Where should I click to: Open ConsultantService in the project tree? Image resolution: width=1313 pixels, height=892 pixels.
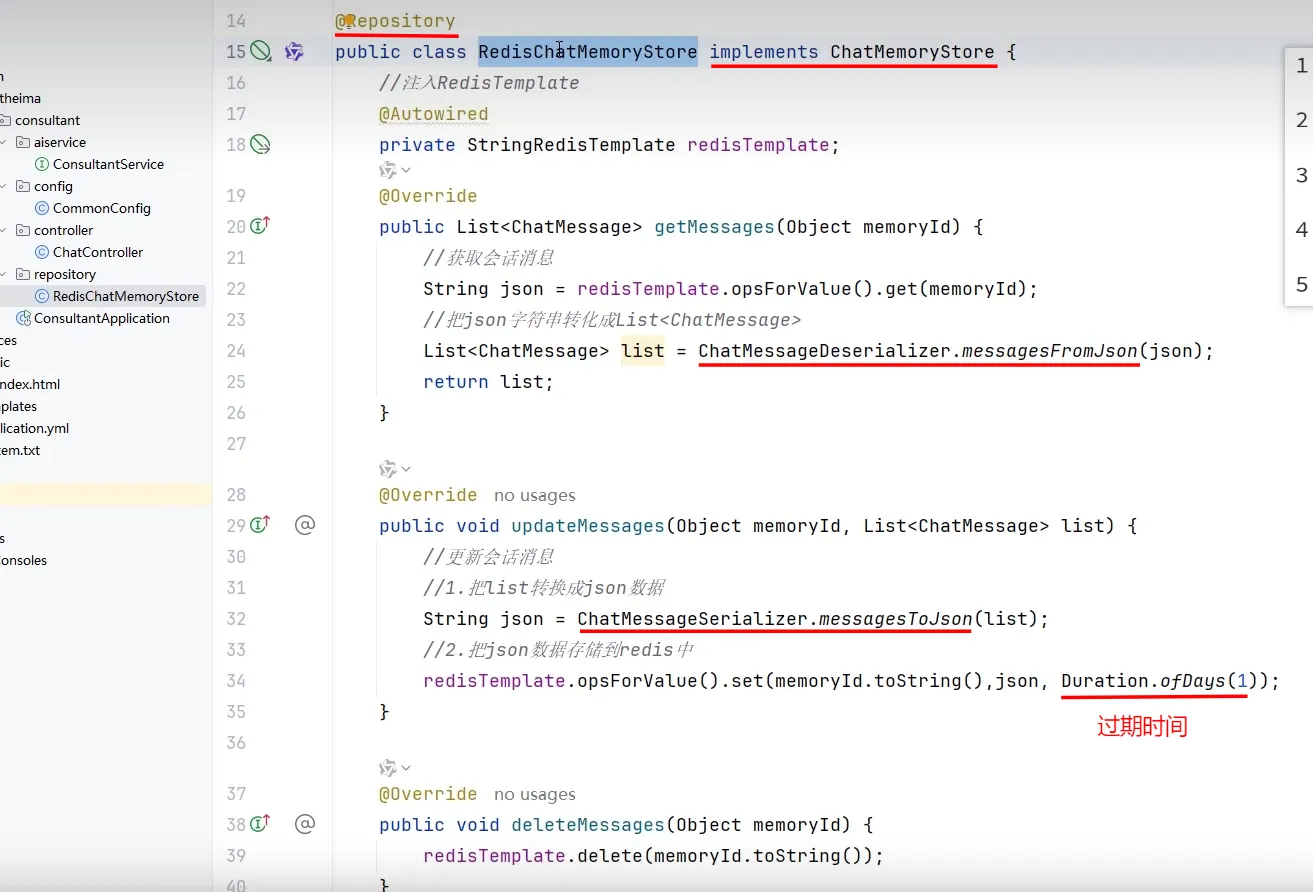108,164
